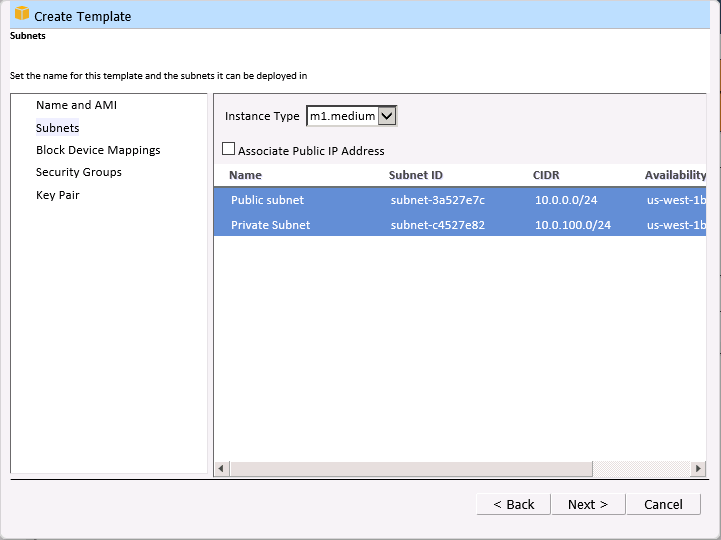721x540 pixels.
Task: Click the horizontal scrollbar left arrow
Action: [x=222, y=469]
